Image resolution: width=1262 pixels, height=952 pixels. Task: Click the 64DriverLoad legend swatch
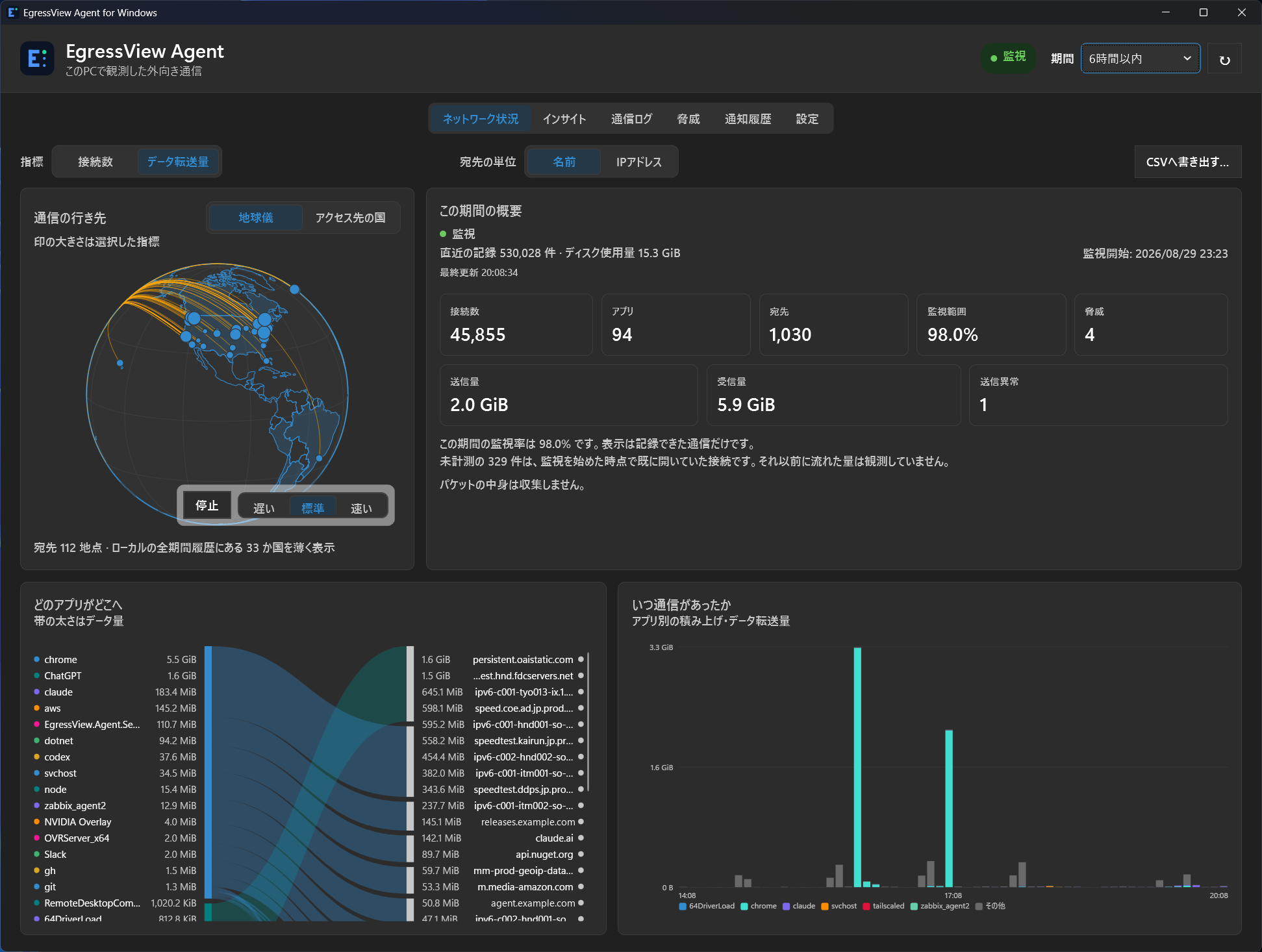(x=682, y=906)
